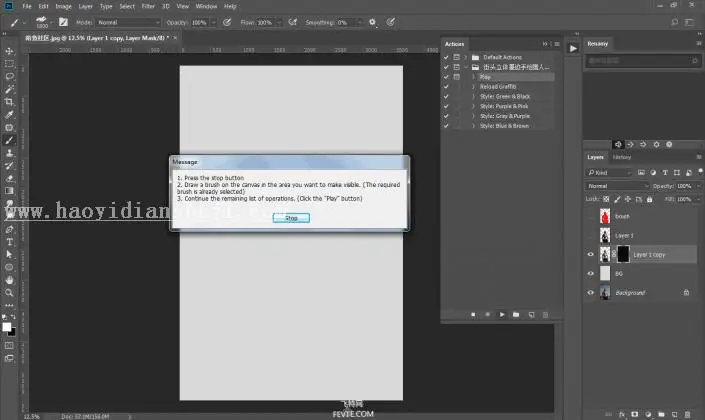705x420 pixels.
Task: Click the Stop recording icon in Actions panel
Action: point(473,315)
